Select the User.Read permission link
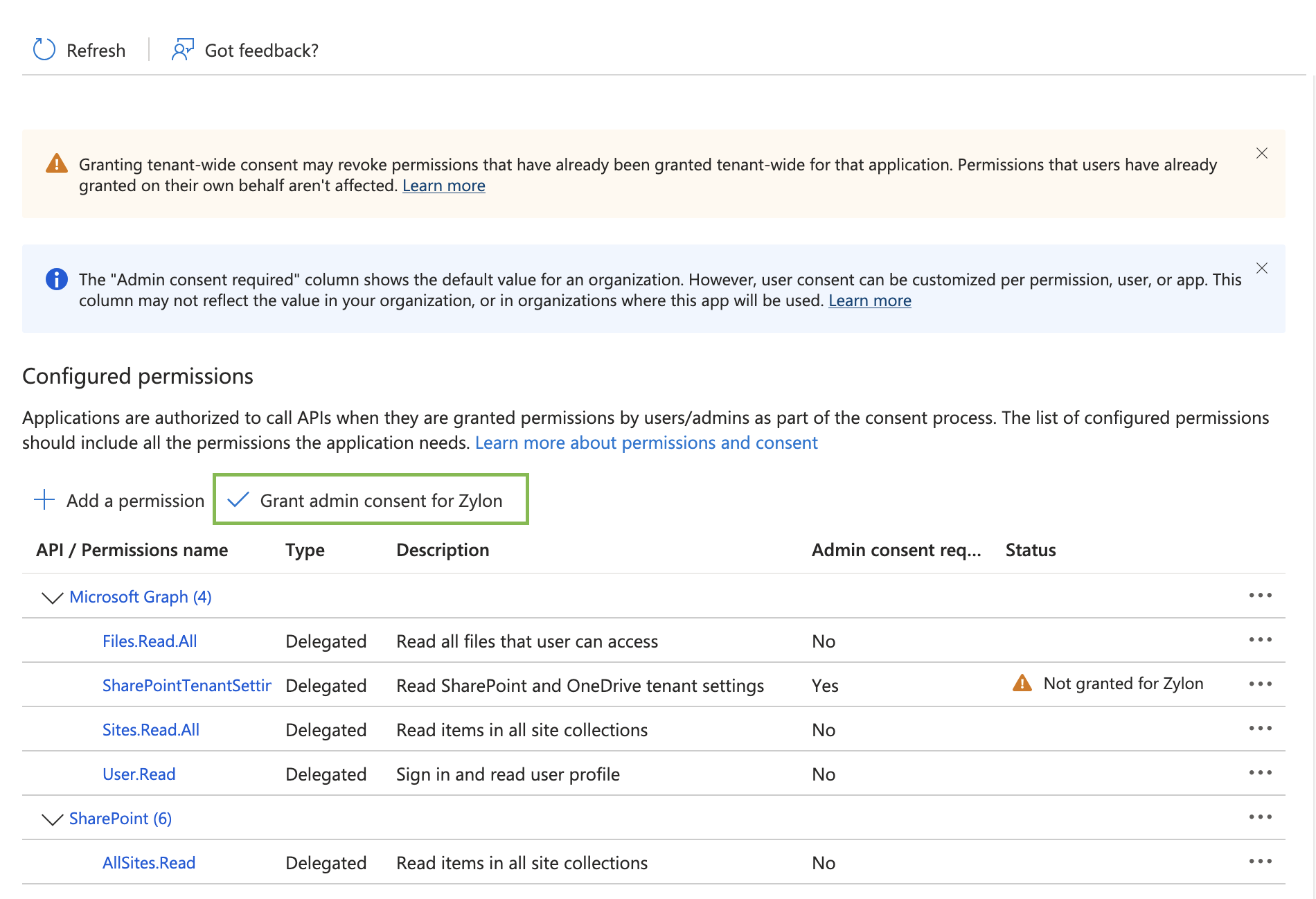Screen dimensions: 1316x899 click(139, 774)
